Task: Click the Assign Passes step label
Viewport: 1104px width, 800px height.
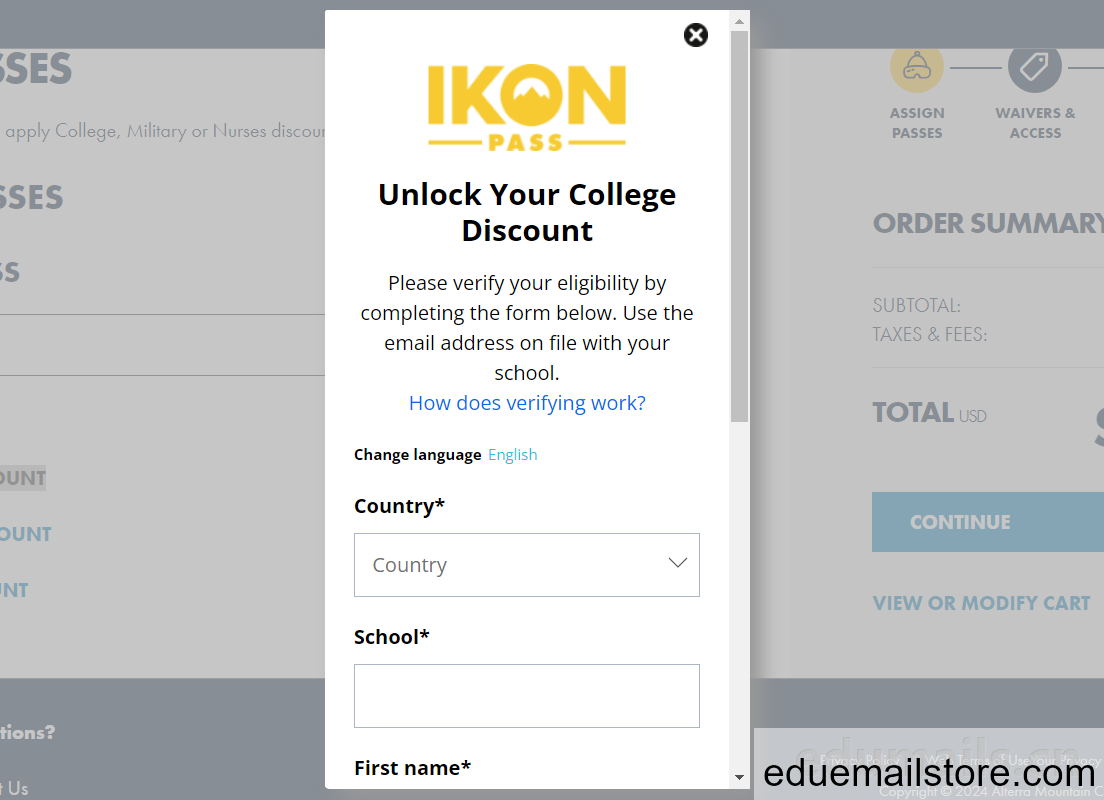Action: [x=917, y=123]
